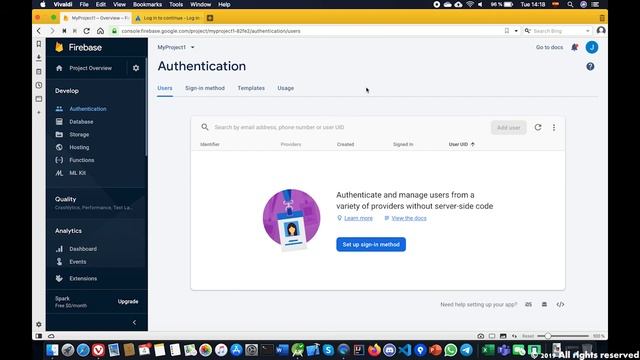Open the Tools menu
The image size is (640, 360).
(x=176, y=4)
